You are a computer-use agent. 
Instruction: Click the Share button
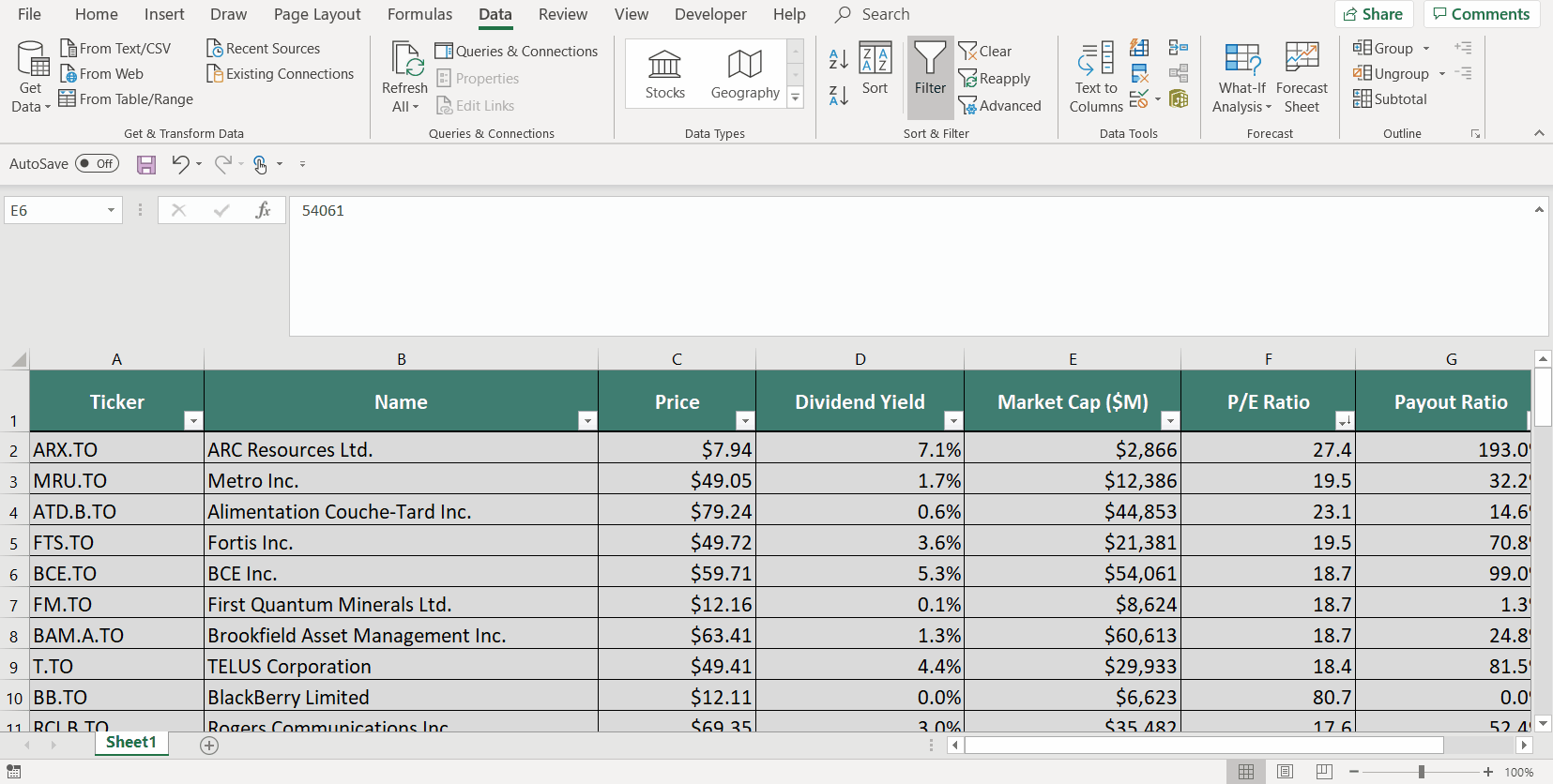tap(1373, 14)
